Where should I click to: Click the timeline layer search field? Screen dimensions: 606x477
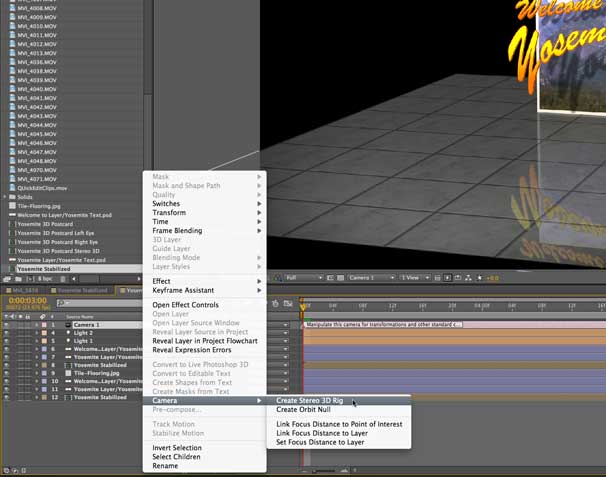100,303
